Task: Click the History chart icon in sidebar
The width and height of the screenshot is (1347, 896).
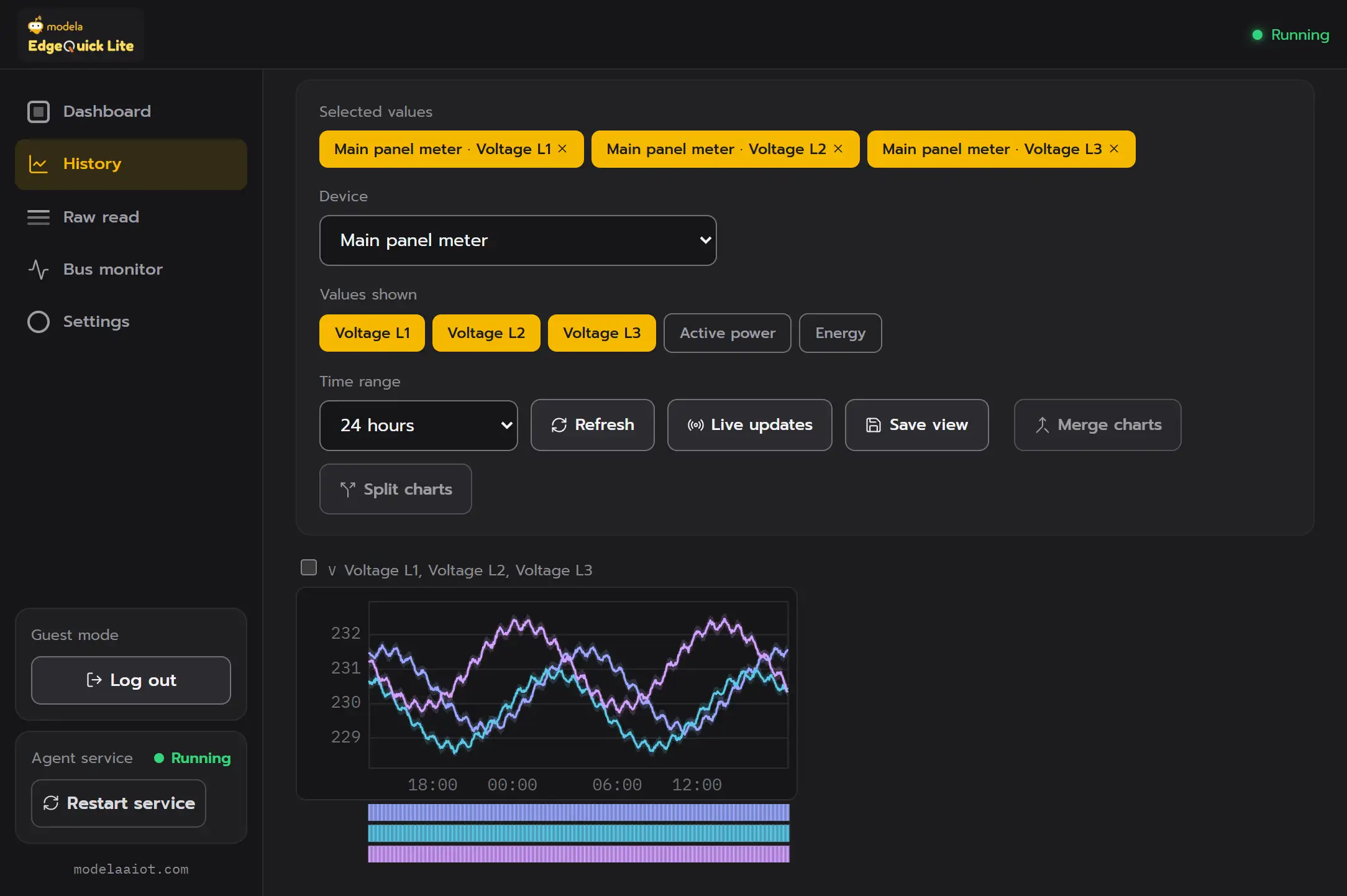Action: 39,164
